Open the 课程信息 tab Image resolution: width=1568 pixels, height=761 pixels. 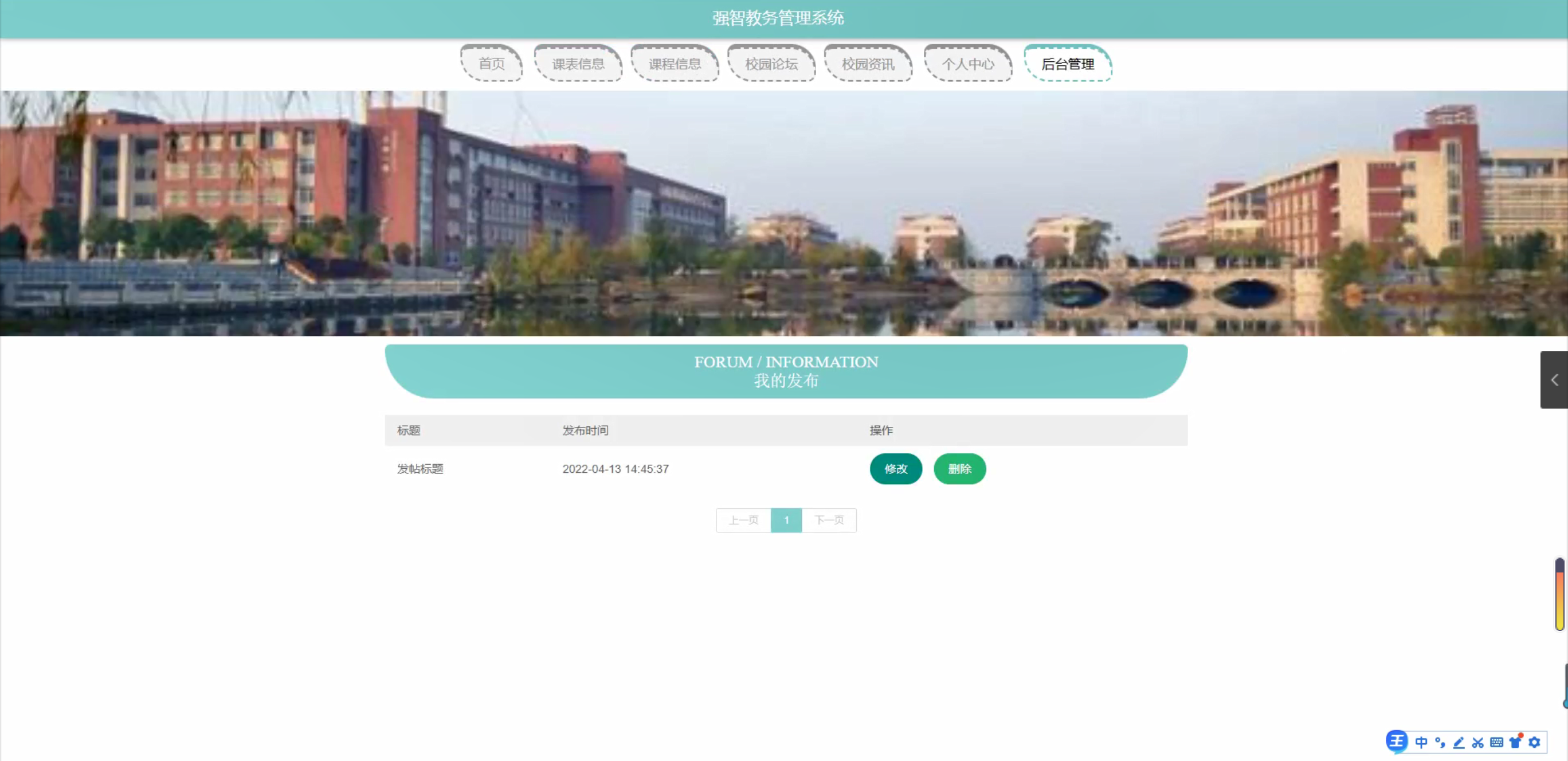[675, 64]
